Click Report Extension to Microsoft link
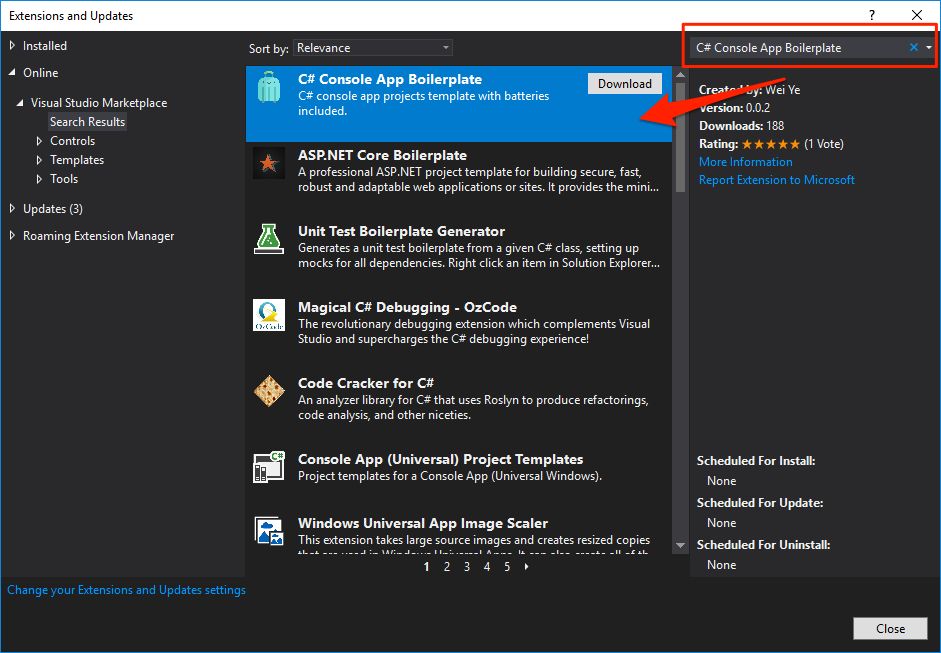941x653 pixels. point(776,180)
